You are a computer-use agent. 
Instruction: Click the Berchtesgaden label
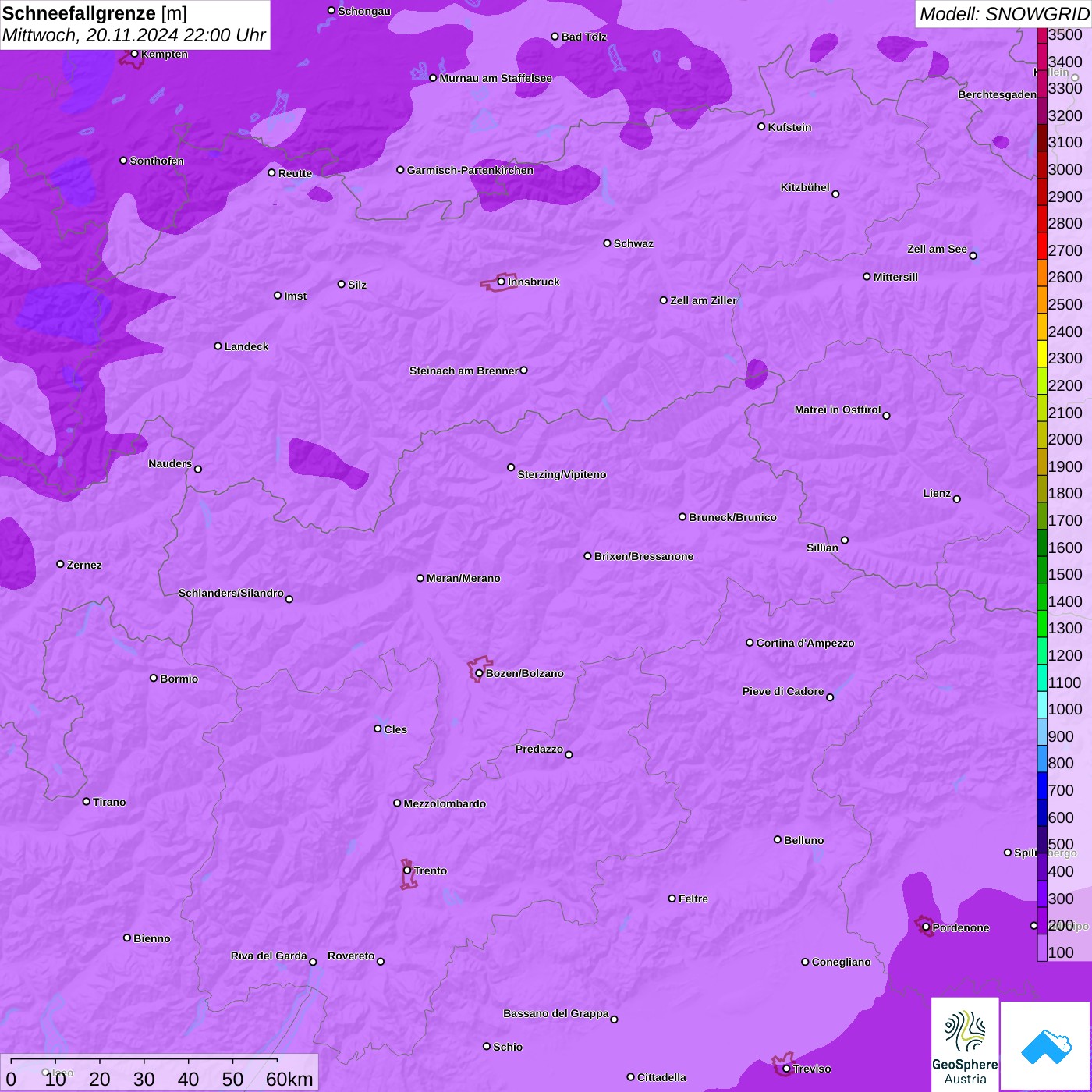pos(998,94)
